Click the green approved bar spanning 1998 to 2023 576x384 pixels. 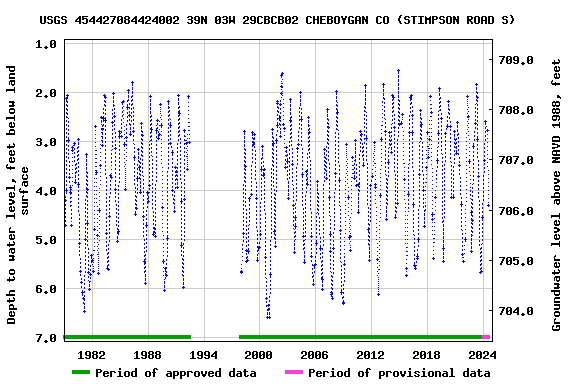pyautogui.click(x=360, y=337)
